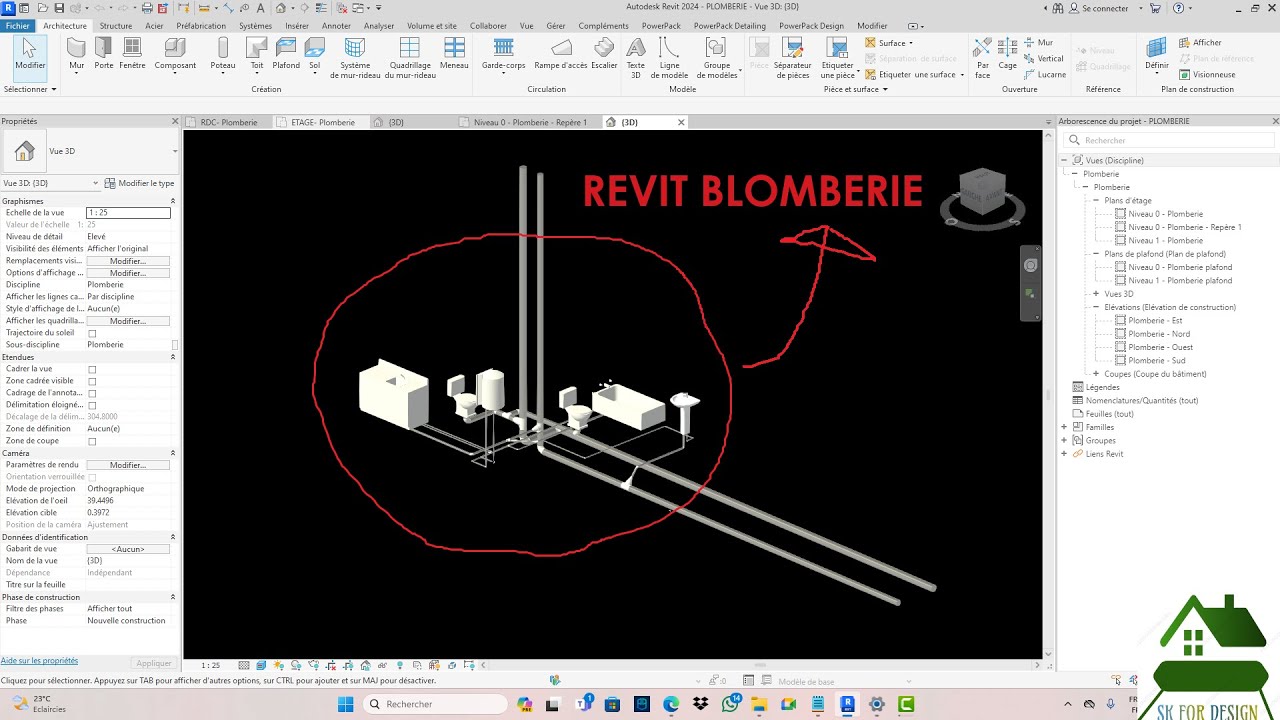Select the Plafond ceiling tool
Screen dimensions: 1280x720
point(286,53)
